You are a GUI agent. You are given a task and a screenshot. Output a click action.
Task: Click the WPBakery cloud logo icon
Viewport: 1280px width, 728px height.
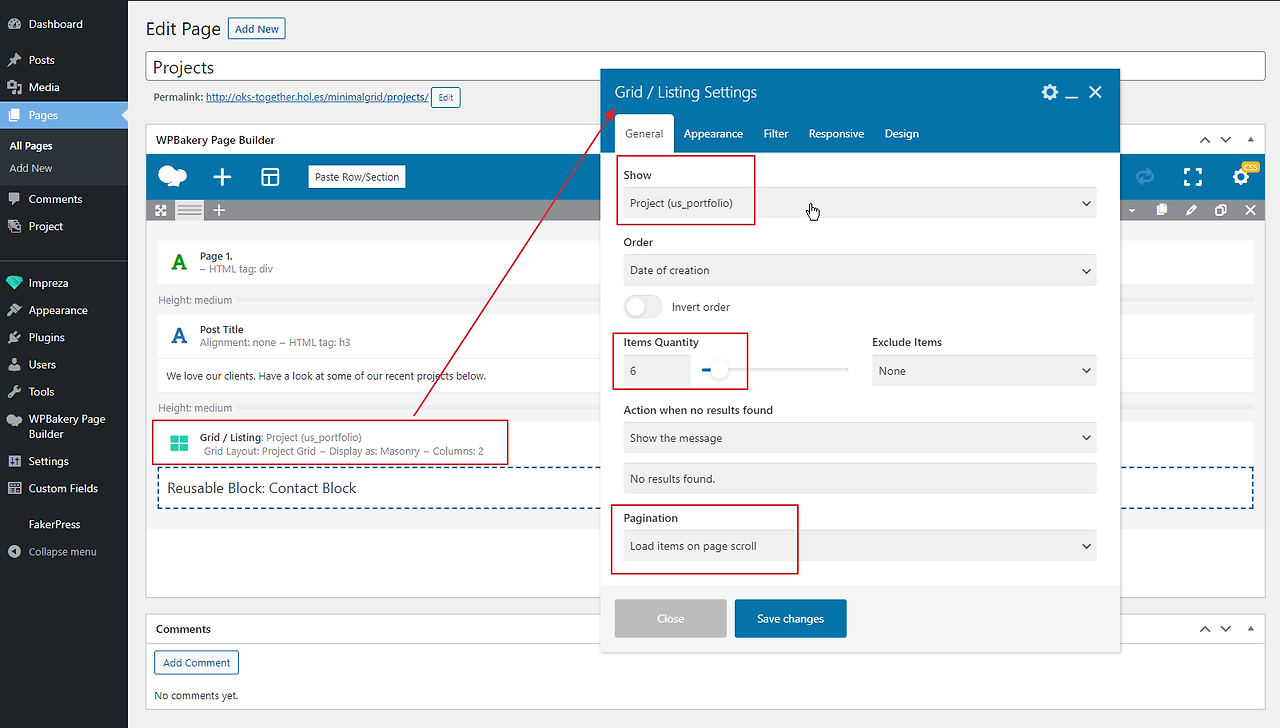point(173,177)
